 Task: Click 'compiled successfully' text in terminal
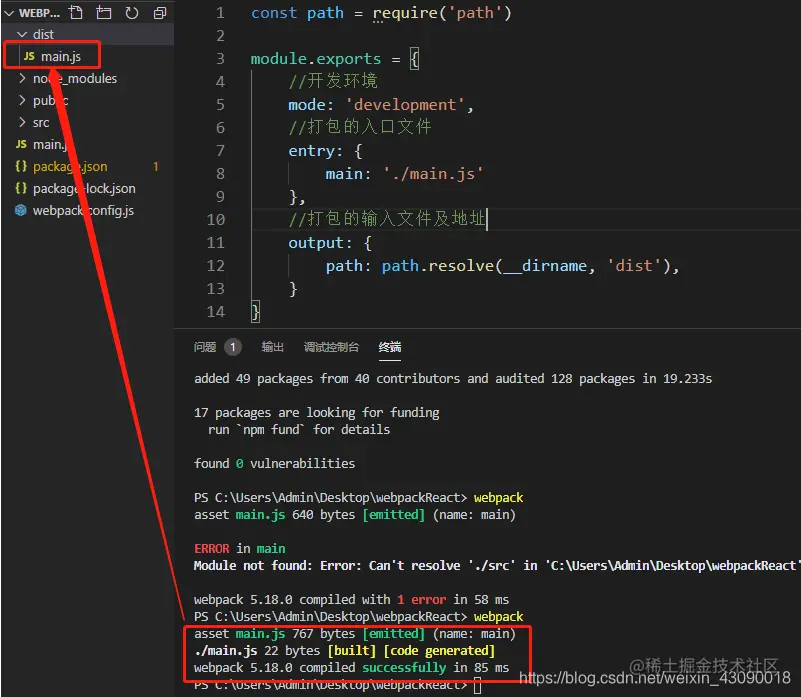click(x=373, y=668)
